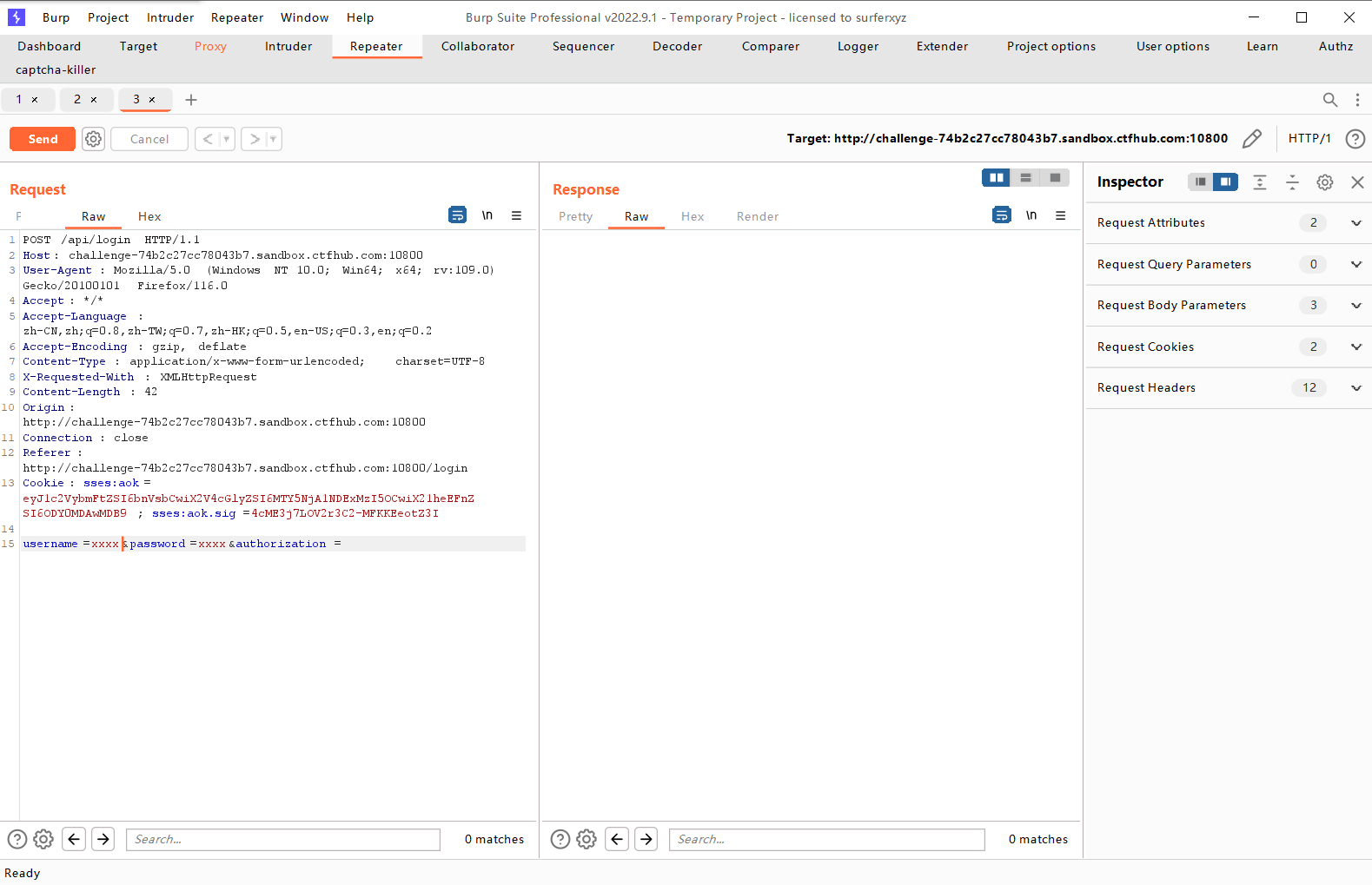
Task: Open the Authz extension tab
Action: (x=1336, y=47)
